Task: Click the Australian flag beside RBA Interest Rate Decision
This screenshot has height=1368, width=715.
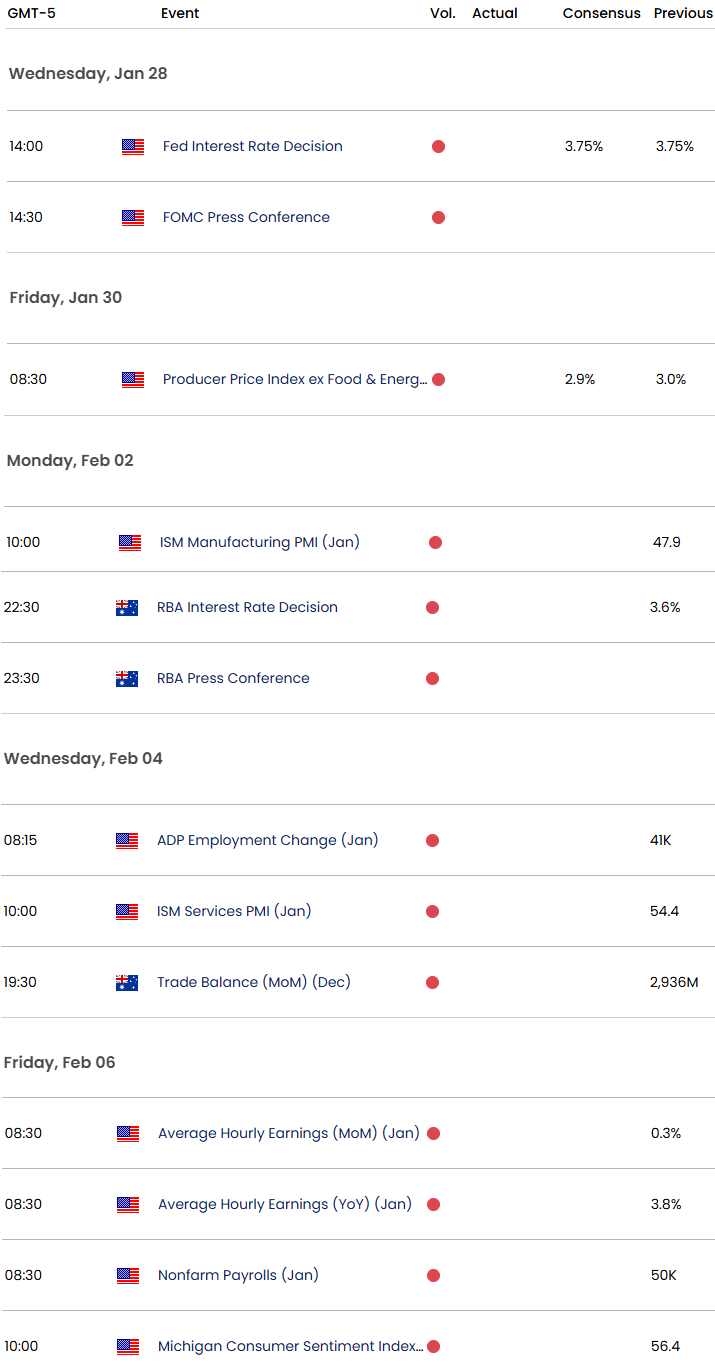Action: click(x=127, y=608)
